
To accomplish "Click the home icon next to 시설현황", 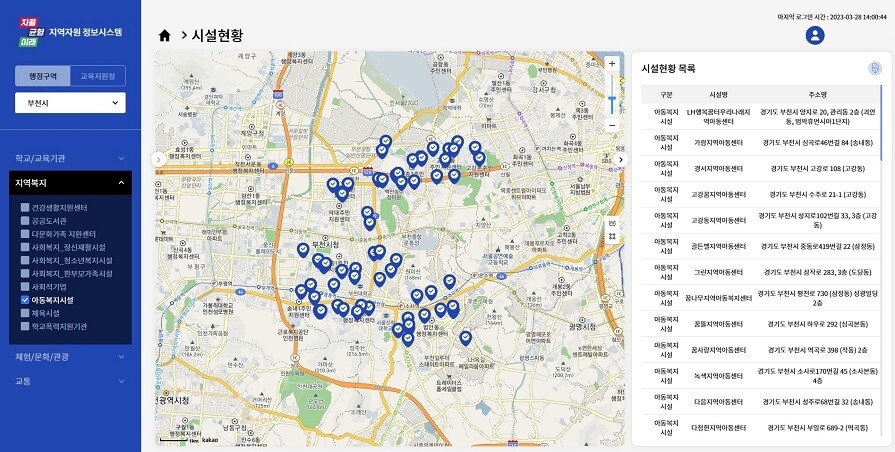I will point(165,35).
